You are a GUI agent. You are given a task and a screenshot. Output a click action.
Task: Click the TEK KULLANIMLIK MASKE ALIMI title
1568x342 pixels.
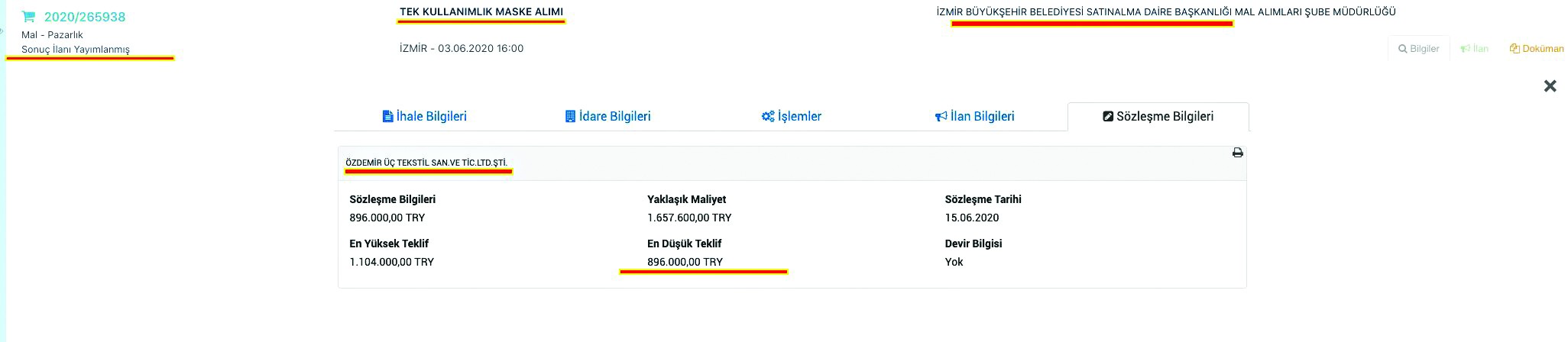point(481,12)
